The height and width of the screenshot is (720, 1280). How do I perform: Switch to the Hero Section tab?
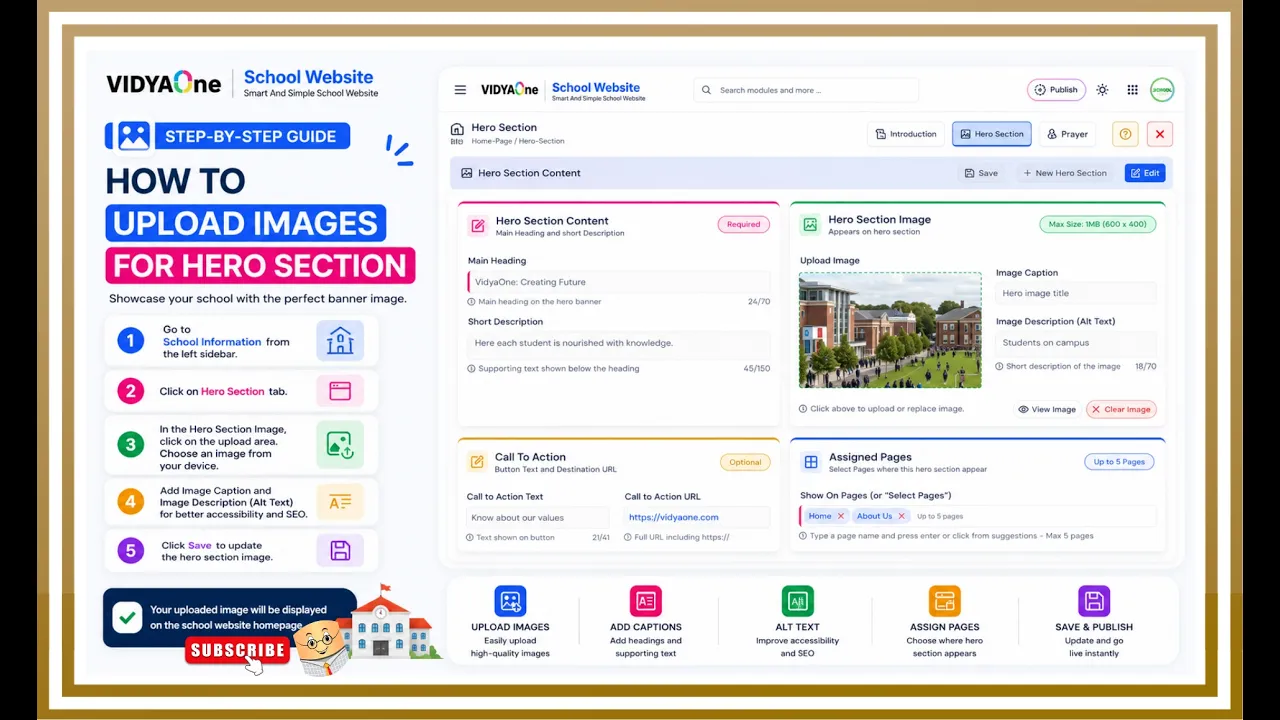[x=992, y=134]
